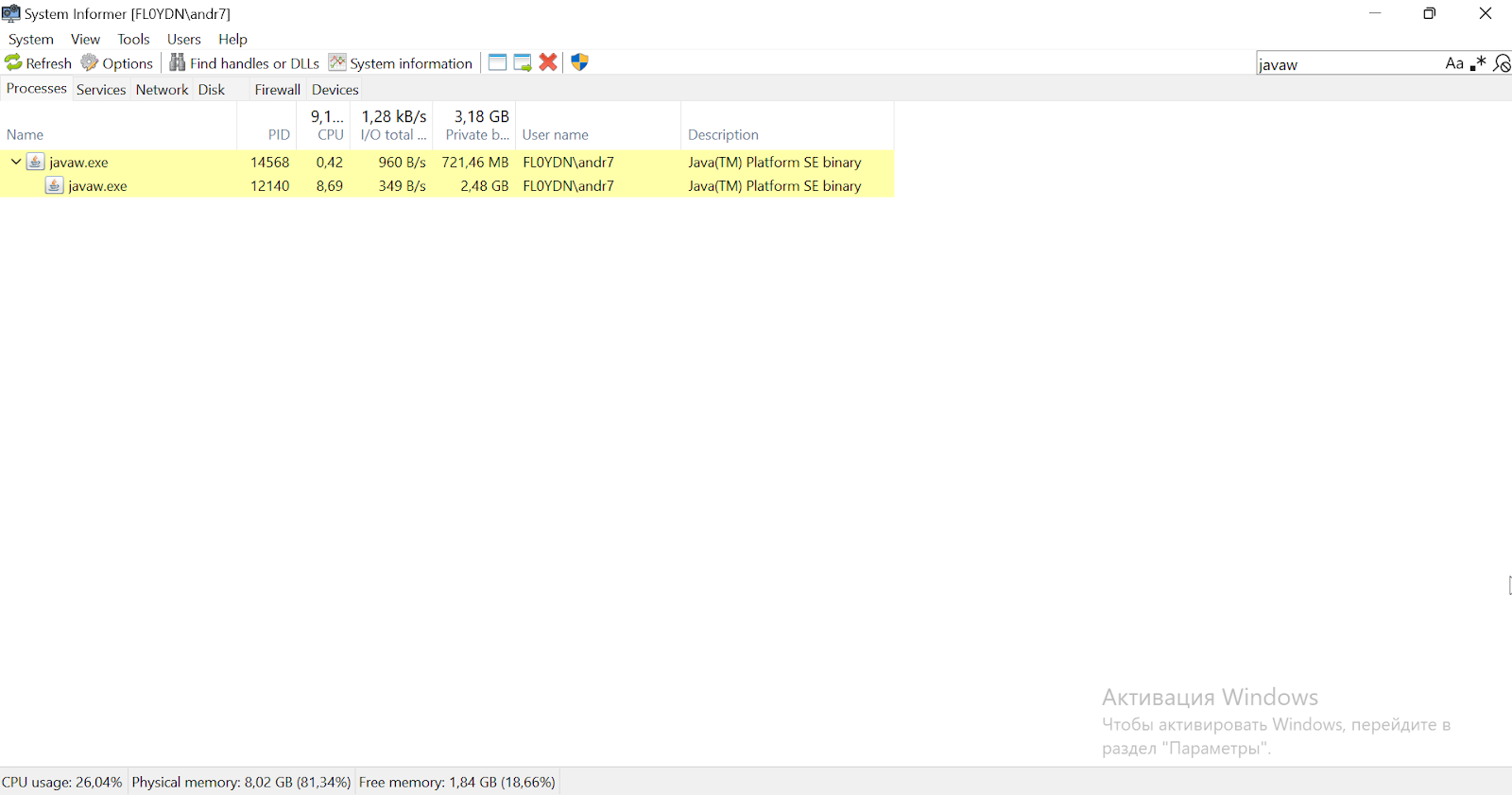1512x795 pixels.
Task: Click I/O value 349 B/s
Action: pyautogui.click(x=403, y=186)
